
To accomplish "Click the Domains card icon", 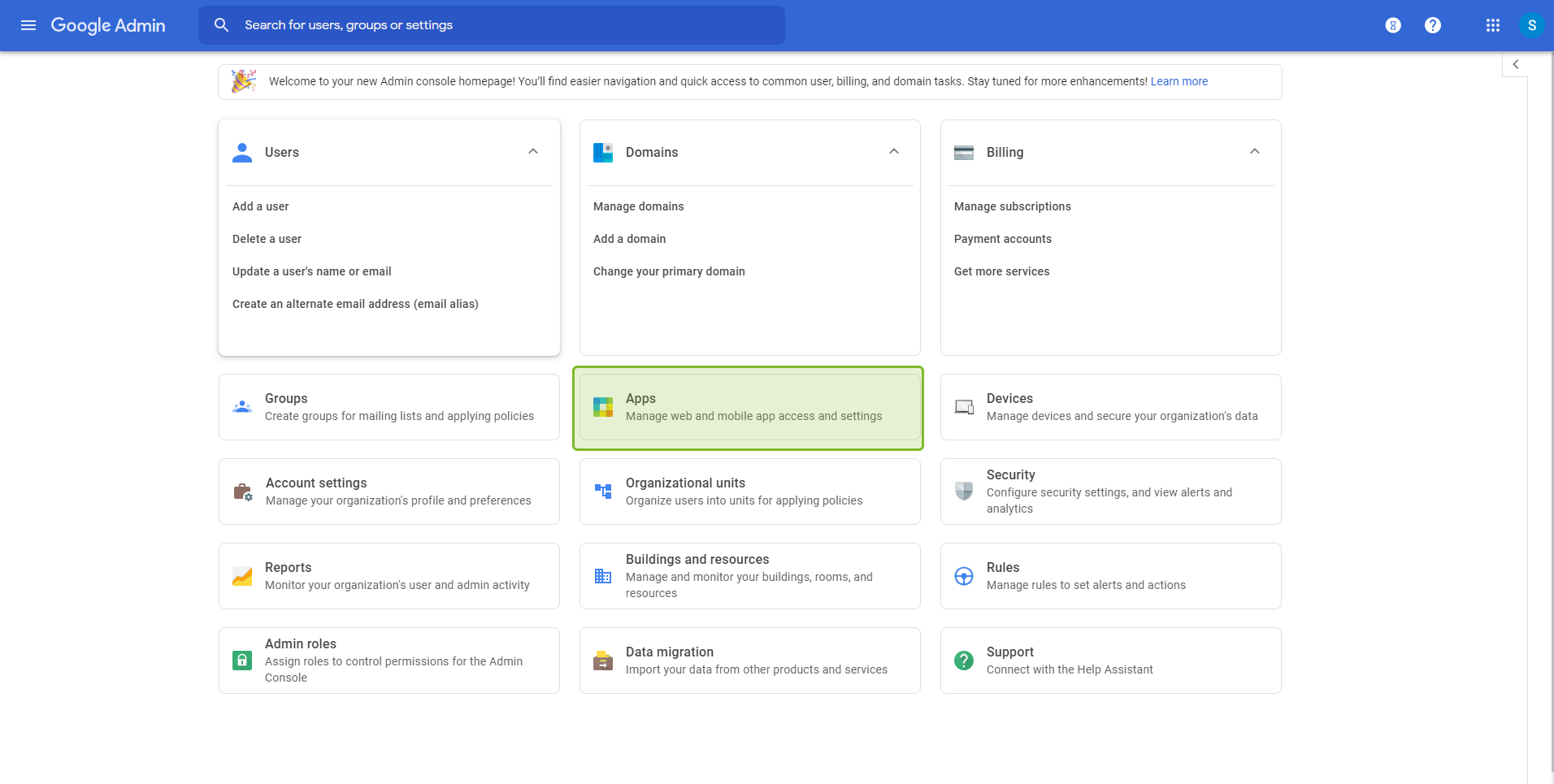I will (x=603, y=152).
